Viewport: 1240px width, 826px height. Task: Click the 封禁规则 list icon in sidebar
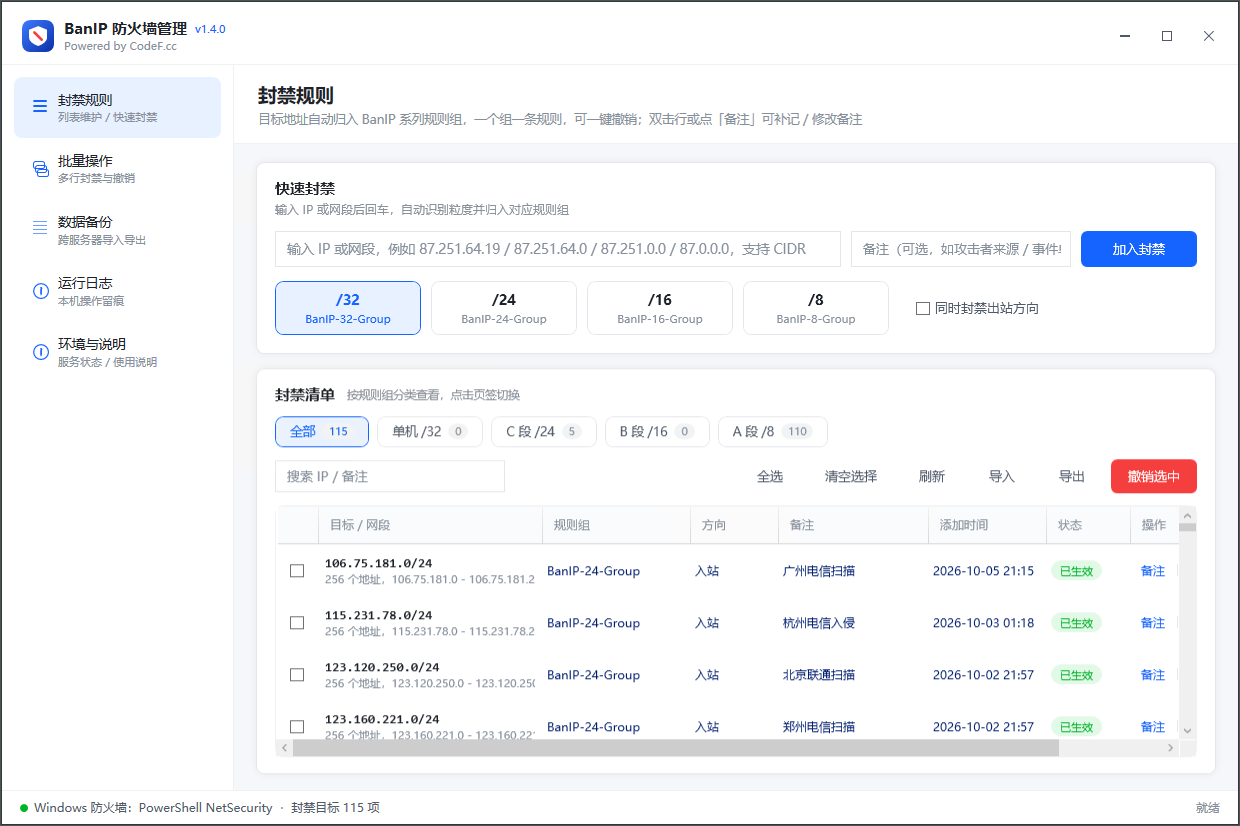40,107
